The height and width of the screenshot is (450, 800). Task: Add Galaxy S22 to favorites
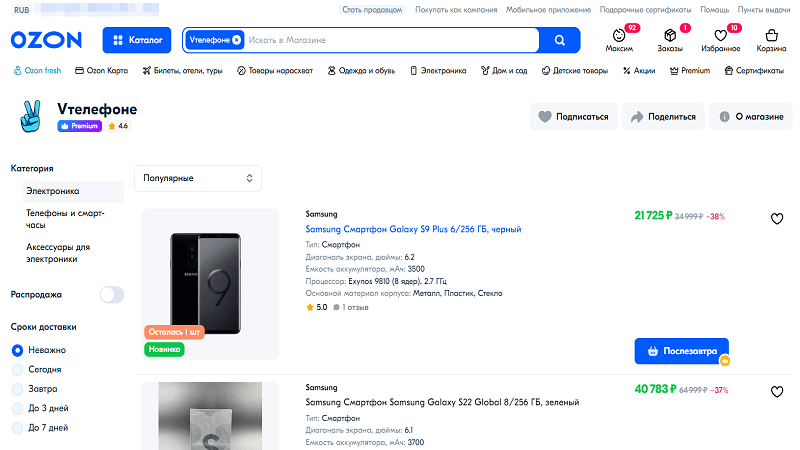(777, 392)
